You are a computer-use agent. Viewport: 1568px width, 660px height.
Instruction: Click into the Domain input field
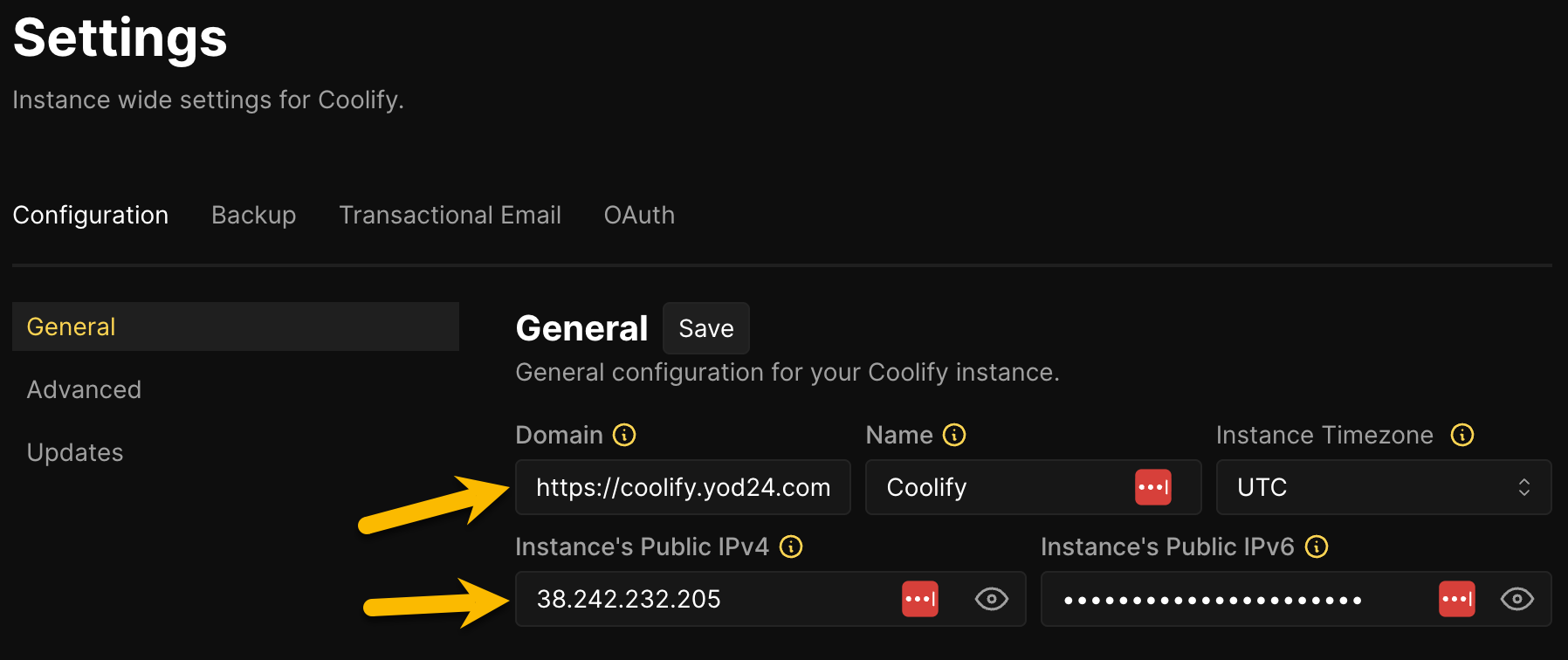coord(683,487)
